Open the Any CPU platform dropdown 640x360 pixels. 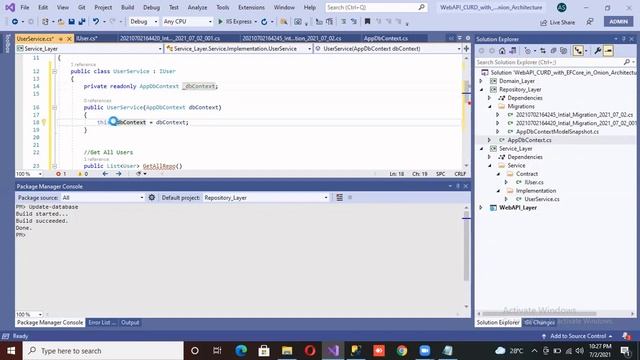(x=187, y=22)
